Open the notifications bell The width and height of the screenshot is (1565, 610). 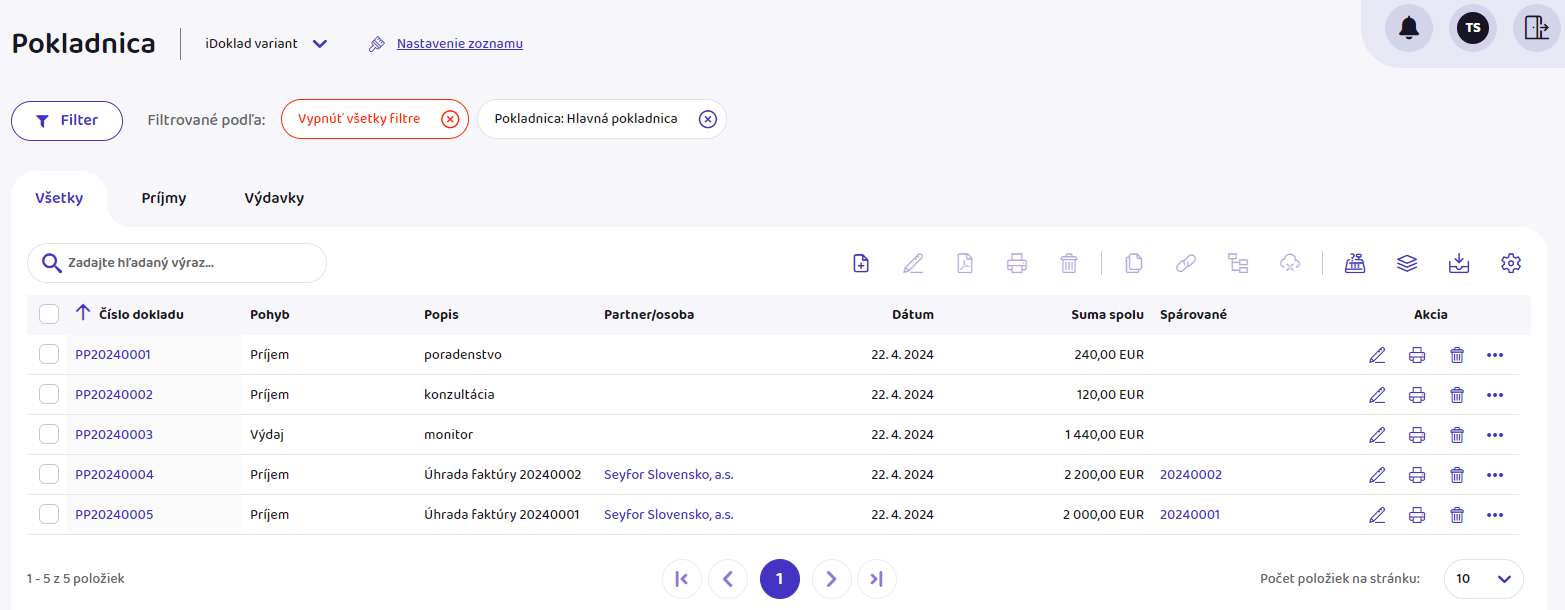[x=1409, y=28]
